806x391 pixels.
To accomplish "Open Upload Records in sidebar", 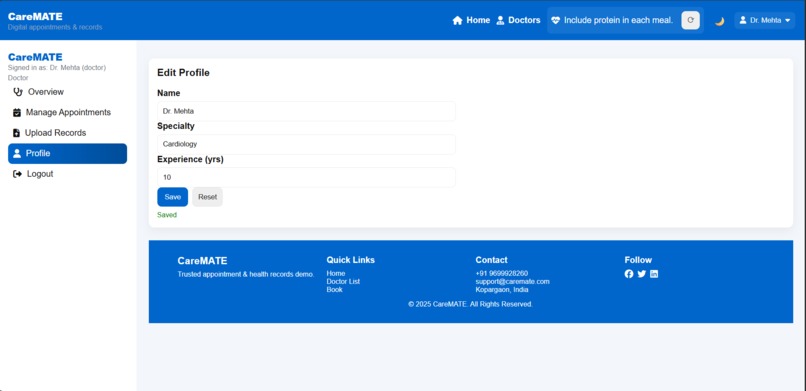I will tap(67, 133).
